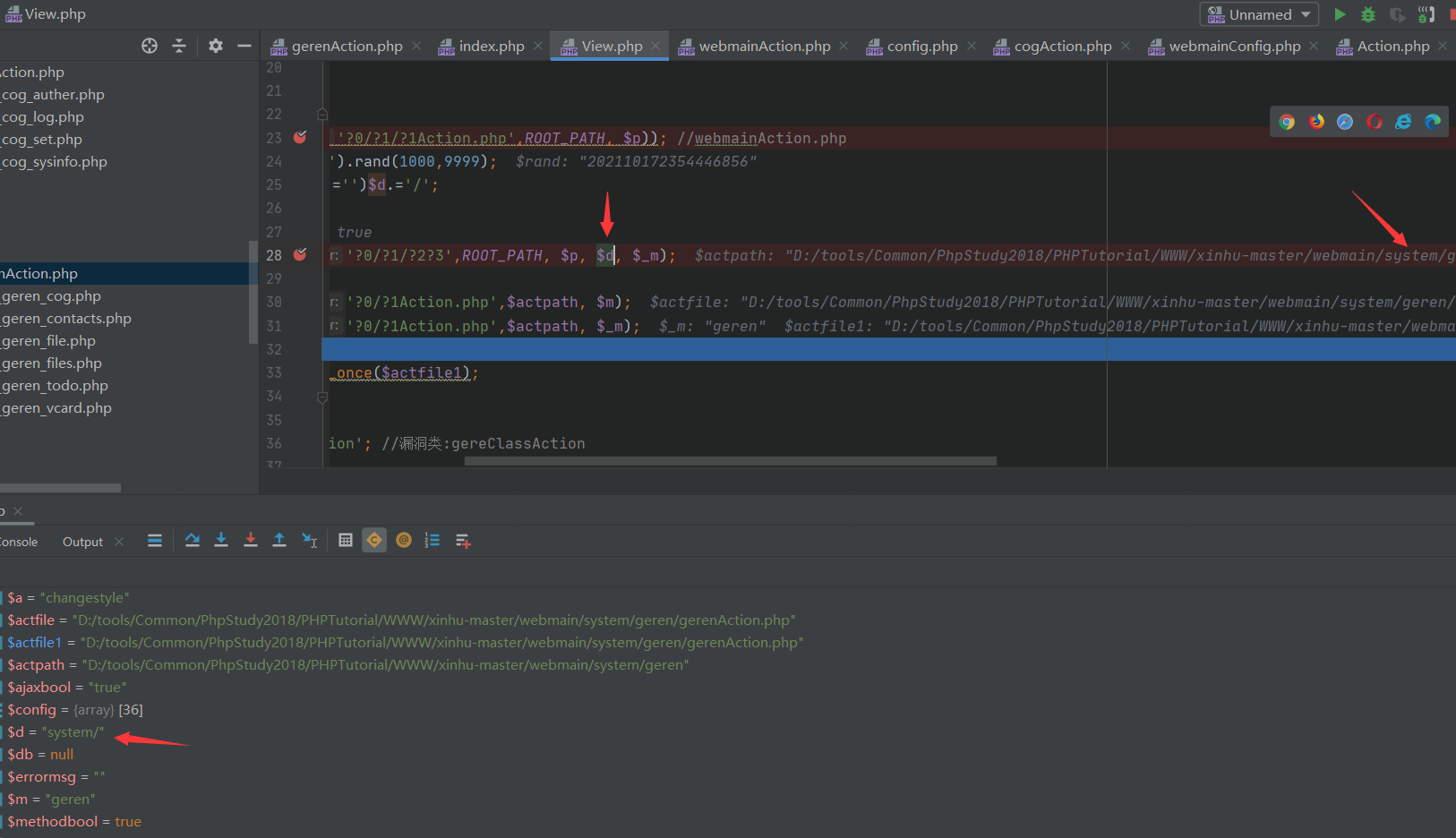Collapse all in the project tree

[179, 46]
